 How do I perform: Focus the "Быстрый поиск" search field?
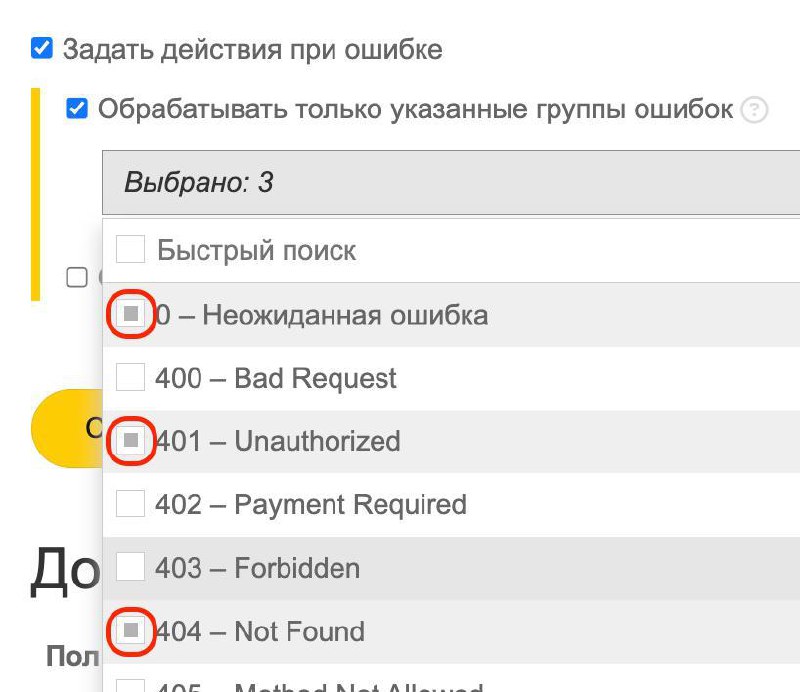tap(474, 250)
